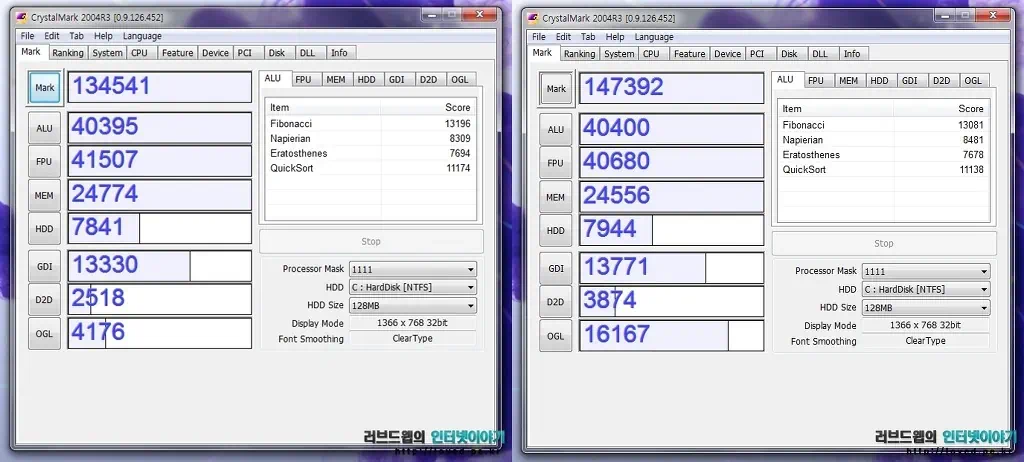Click Eratosthenes row in right window
Screen dimensions: 1024x462
point(883,155)
